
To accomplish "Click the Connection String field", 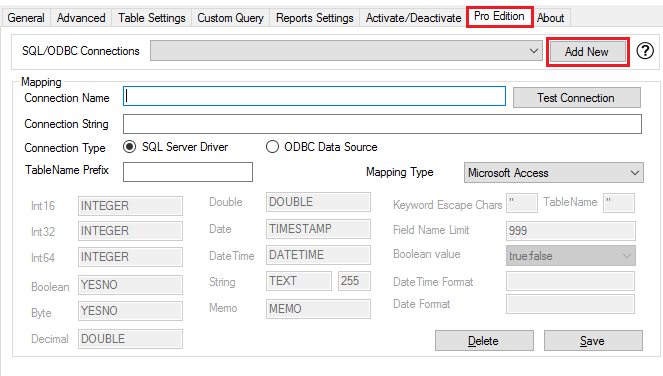I will point(382,124).
